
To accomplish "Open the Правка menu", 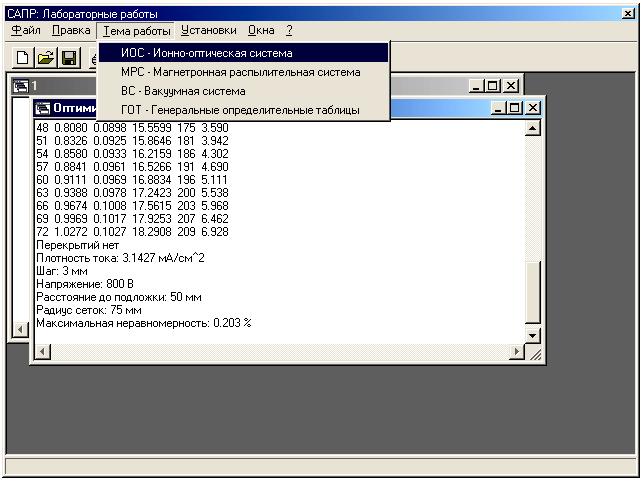I will pos(71,31).
